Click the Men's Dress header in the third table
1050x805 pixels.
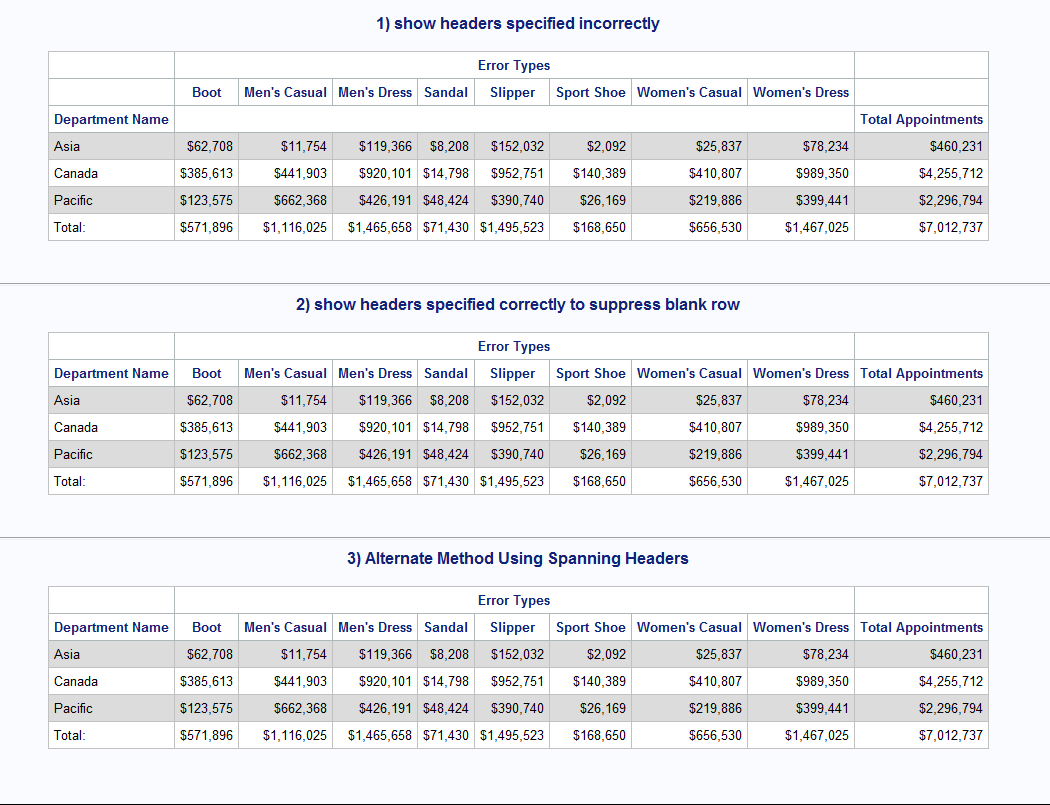(375, 627)
